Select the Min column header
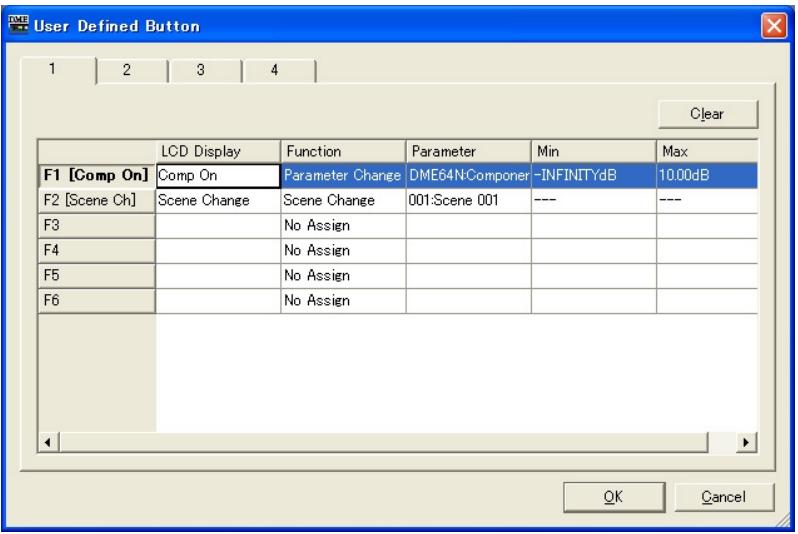This screenshot has height=534, width=798. pyautogui.click(x=594, y=151)
